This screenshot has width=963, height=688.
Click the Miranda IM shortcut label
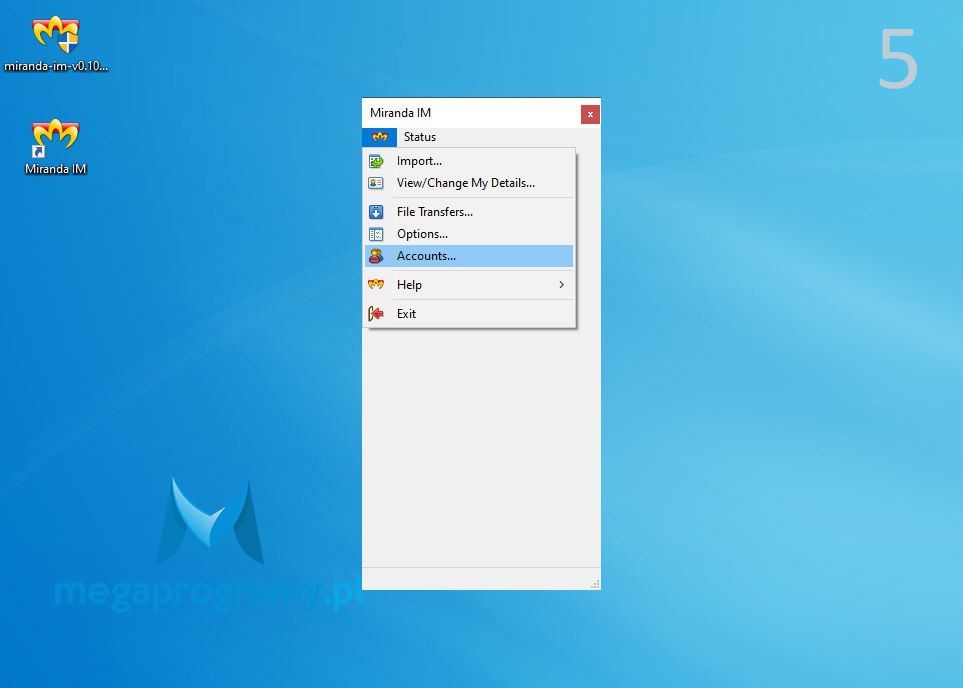click(x=56, y=169)
